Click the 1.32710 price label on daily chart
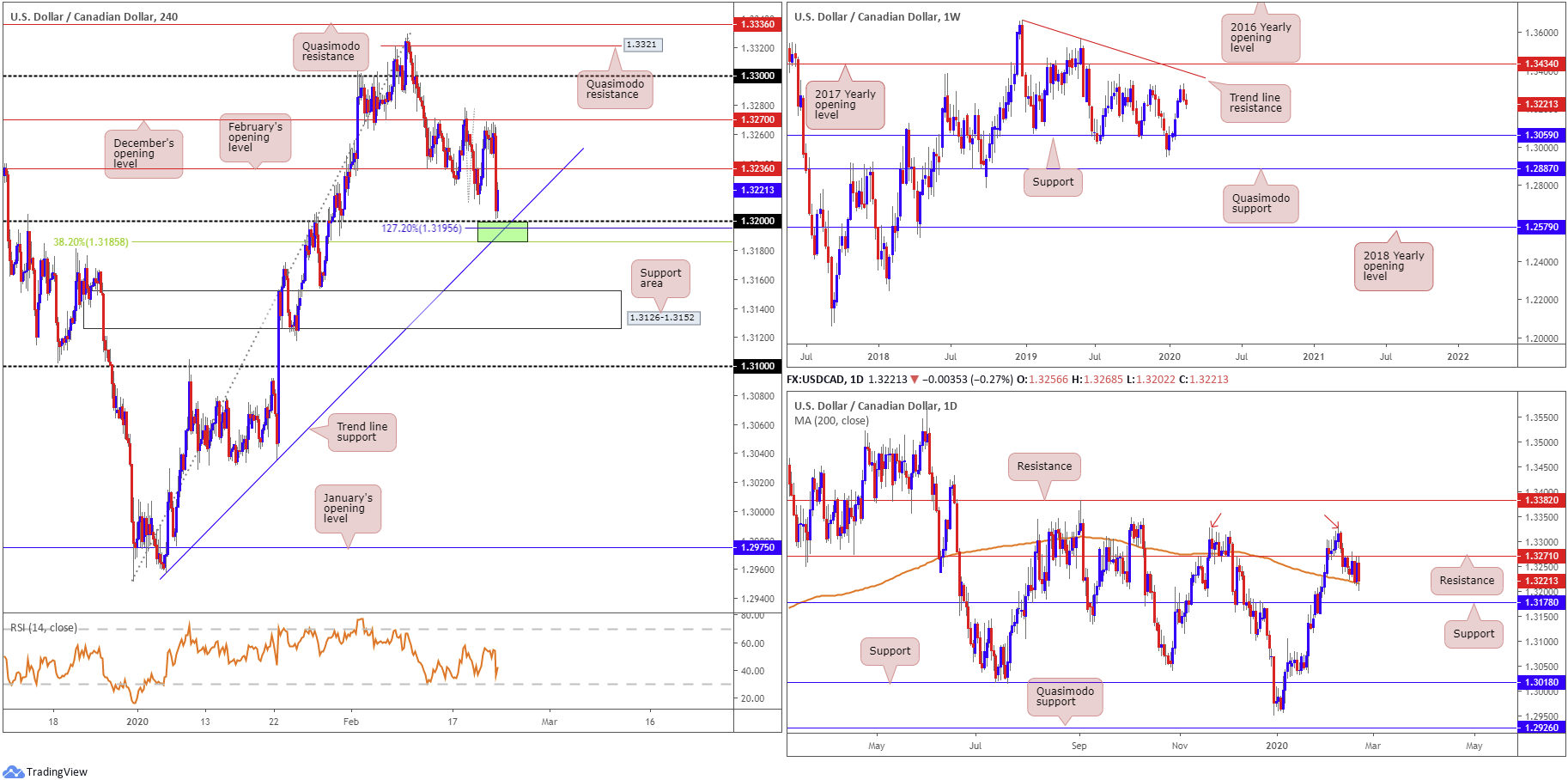This screenshot has height=780, width=1568. [1541, 556]
